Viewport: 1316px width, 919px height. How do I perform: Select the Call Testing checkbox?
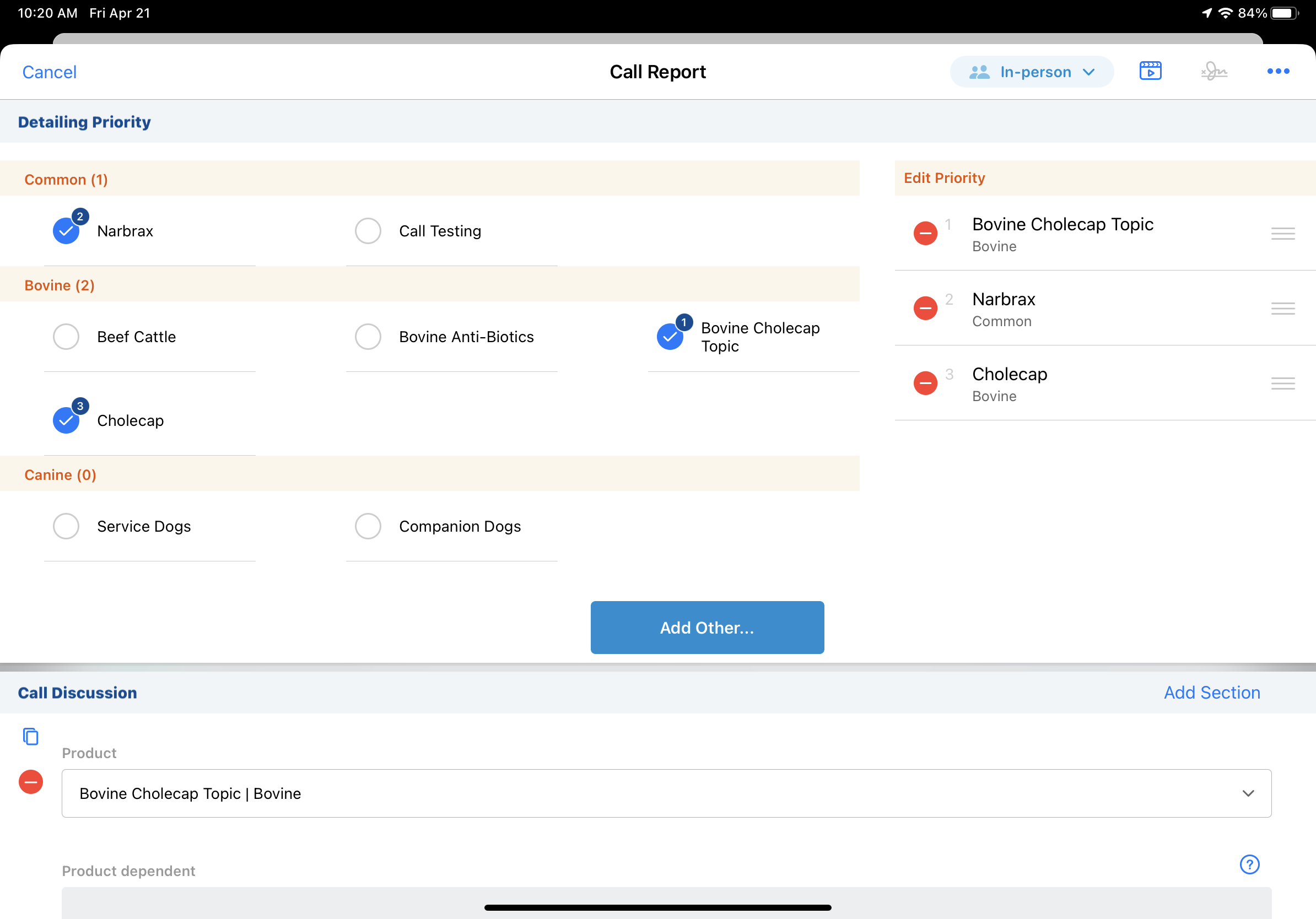tap(368, 231)
